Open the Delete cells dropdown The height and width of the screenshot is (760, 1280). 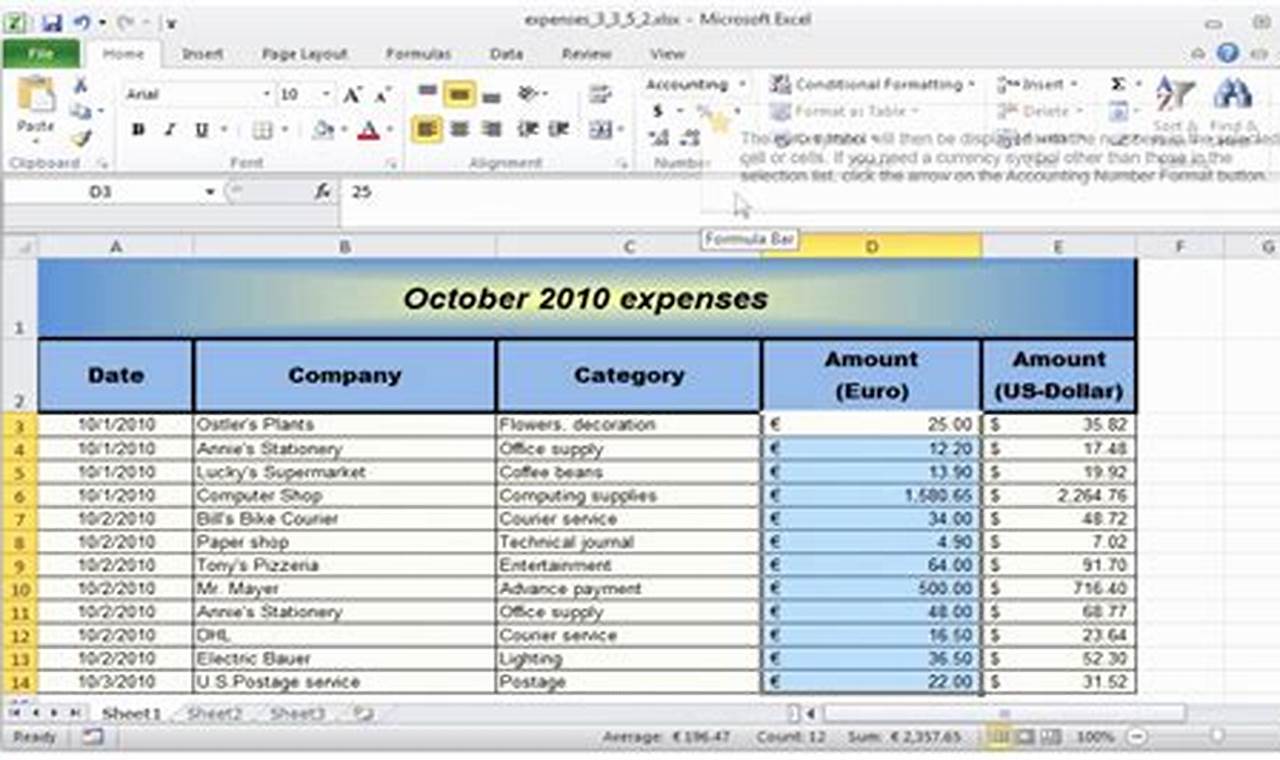tap(1040, 111)
